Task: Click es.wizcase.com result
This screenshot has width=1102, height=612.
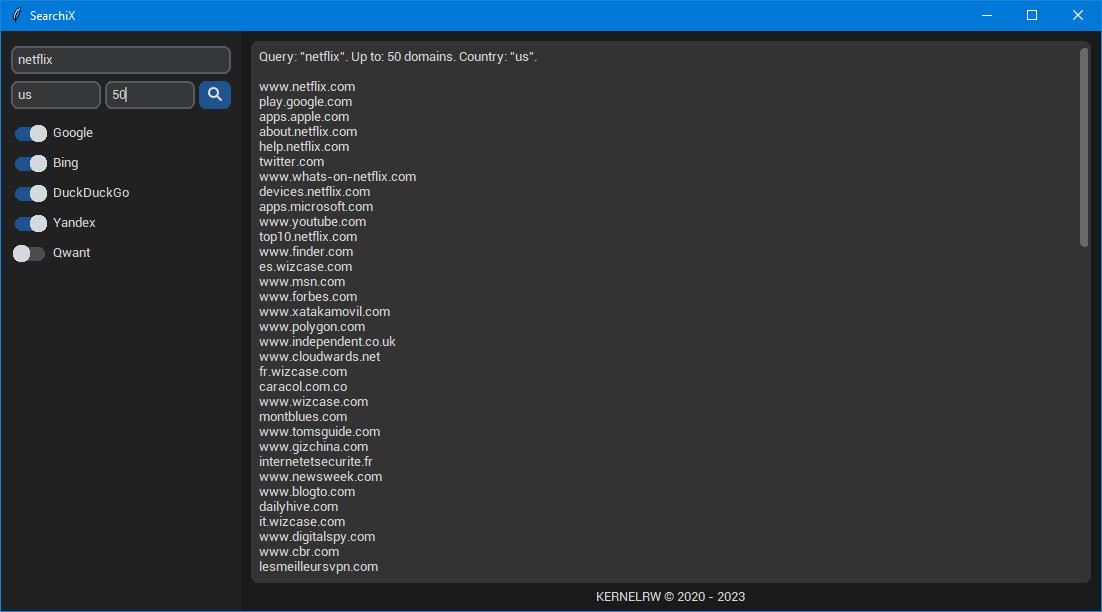Action: click(x=305, y=266)
